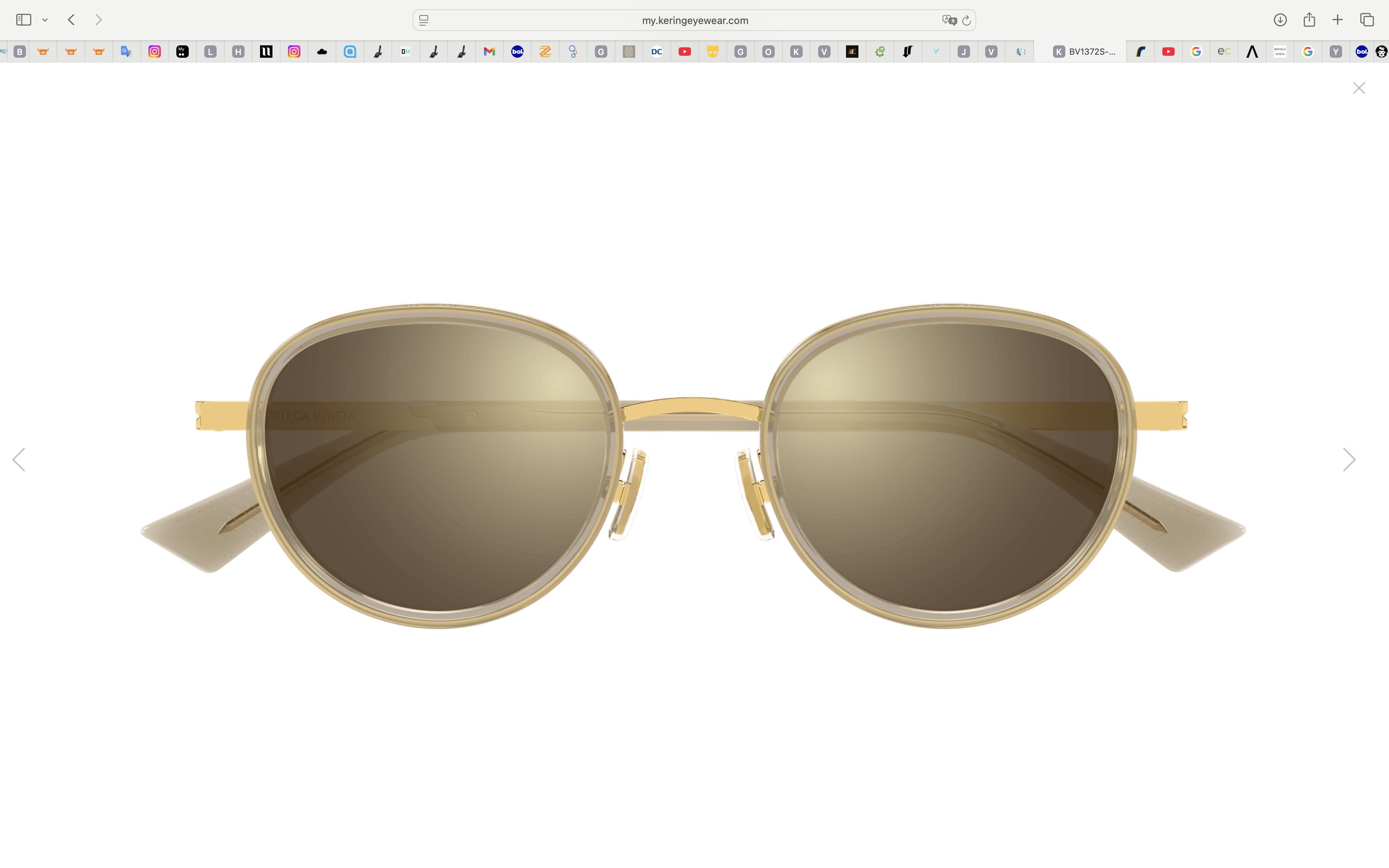Go back to the previous product image
The height and width of the screenshot is (868, 1389).
(19, 459)
